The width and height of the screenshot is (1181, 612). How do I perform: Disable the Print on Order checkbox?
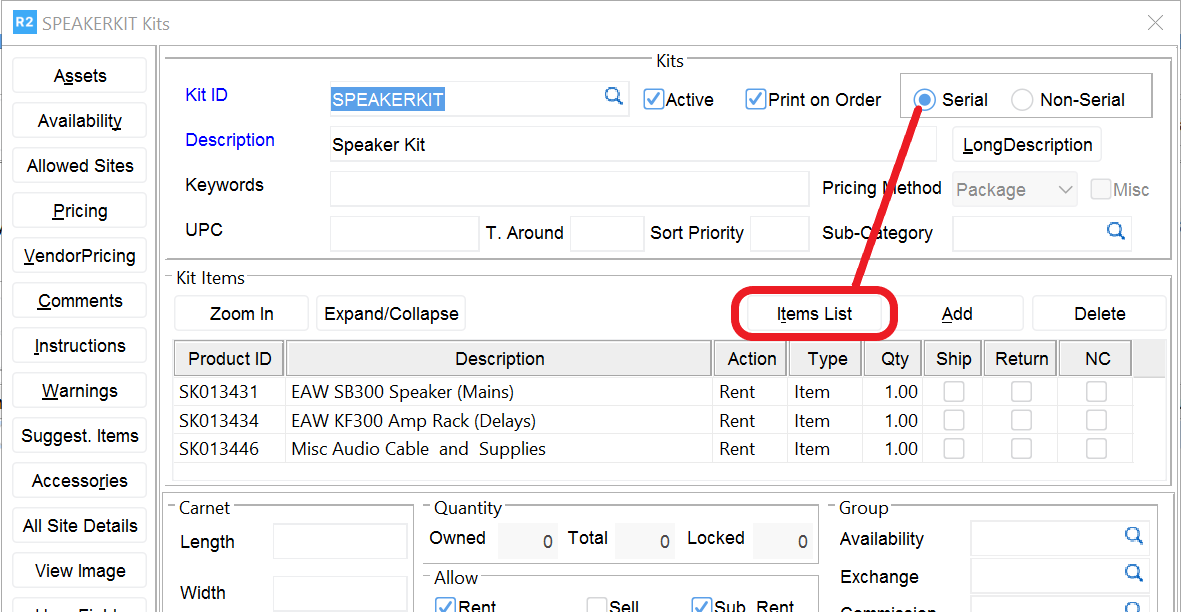pos(755,99)
